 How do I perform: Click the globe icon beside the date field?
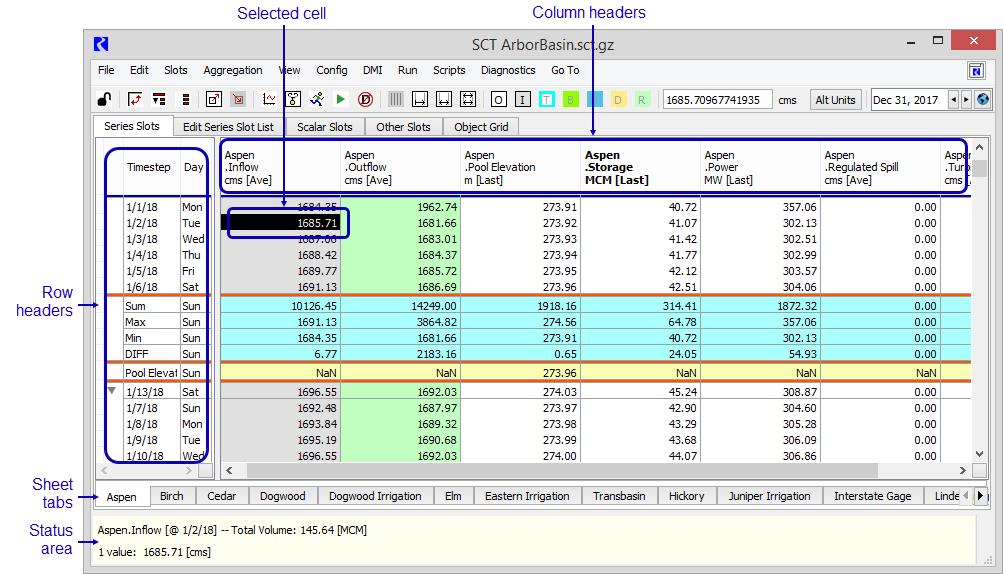[982, 99]
